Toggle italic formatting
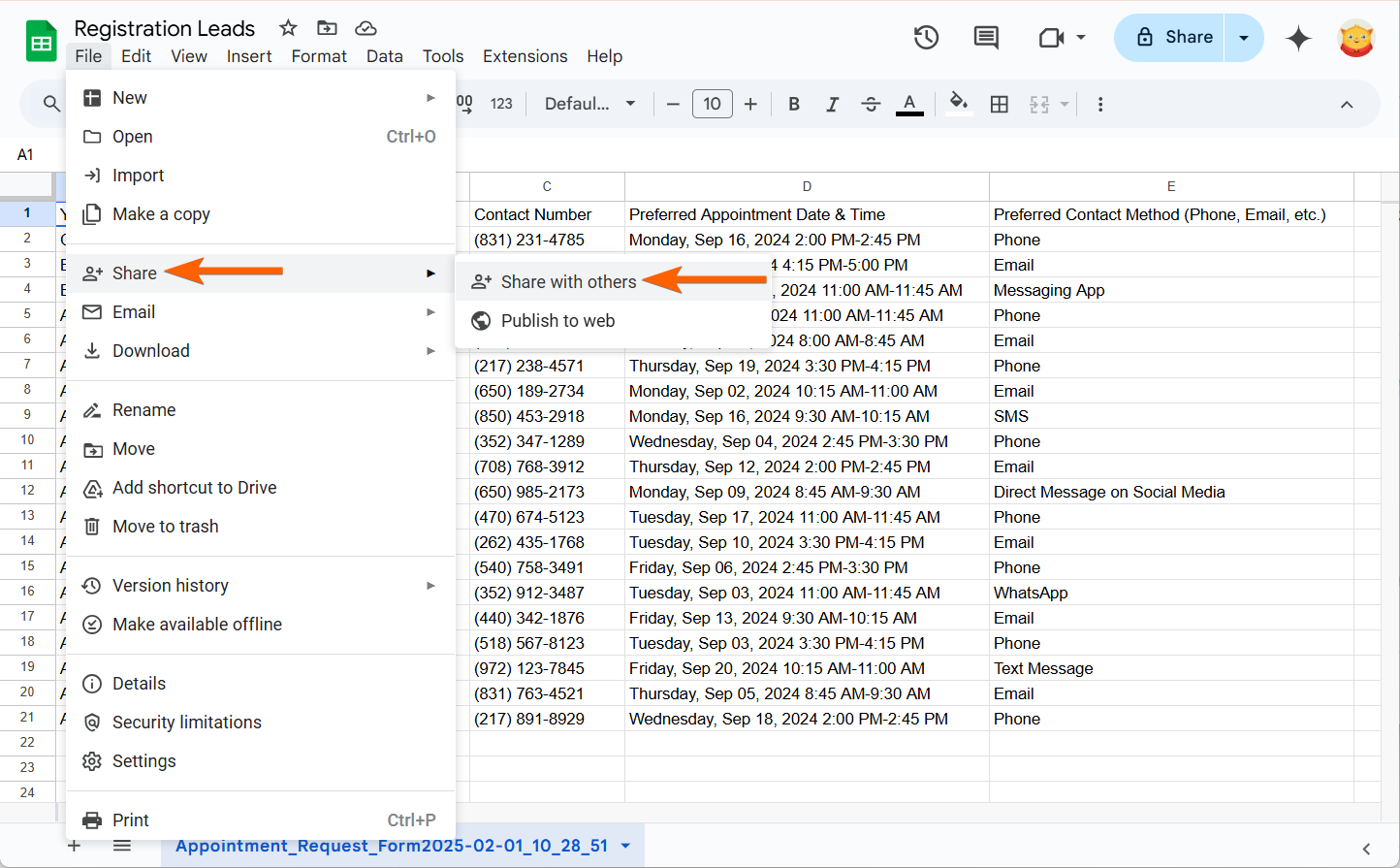1400x868 pixels. (x=832, y=104)
